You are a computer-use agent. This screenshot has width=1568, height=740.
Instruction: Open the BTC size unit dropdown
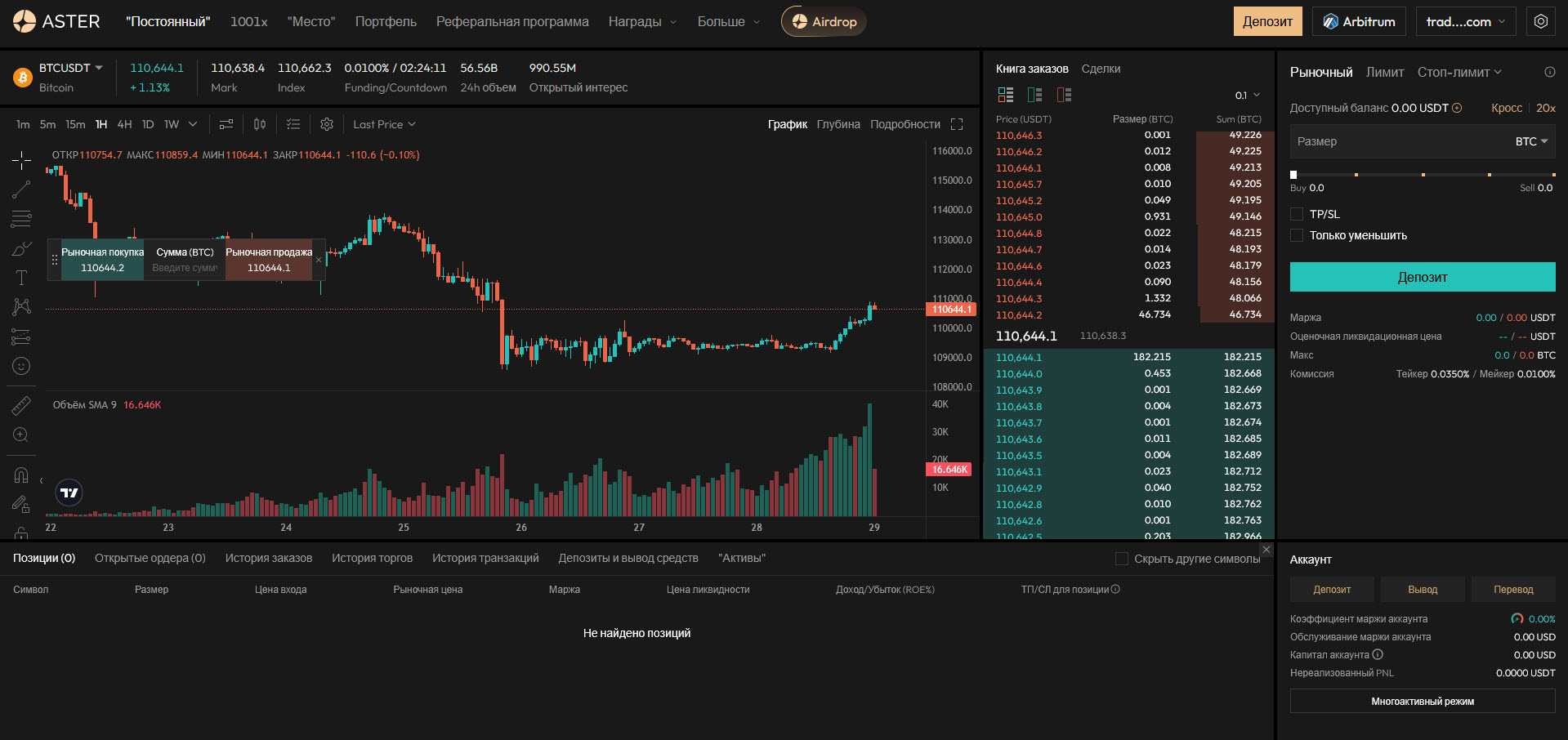tap(1531, 141)
